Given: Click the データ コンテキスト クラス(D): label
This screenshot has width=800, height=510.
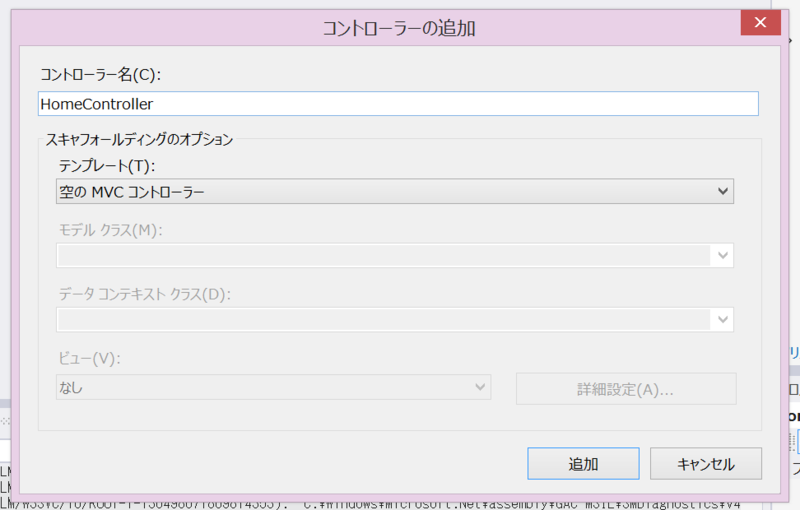Looking at the screenshot, I should pyautogui.click(x=144, y=294).
